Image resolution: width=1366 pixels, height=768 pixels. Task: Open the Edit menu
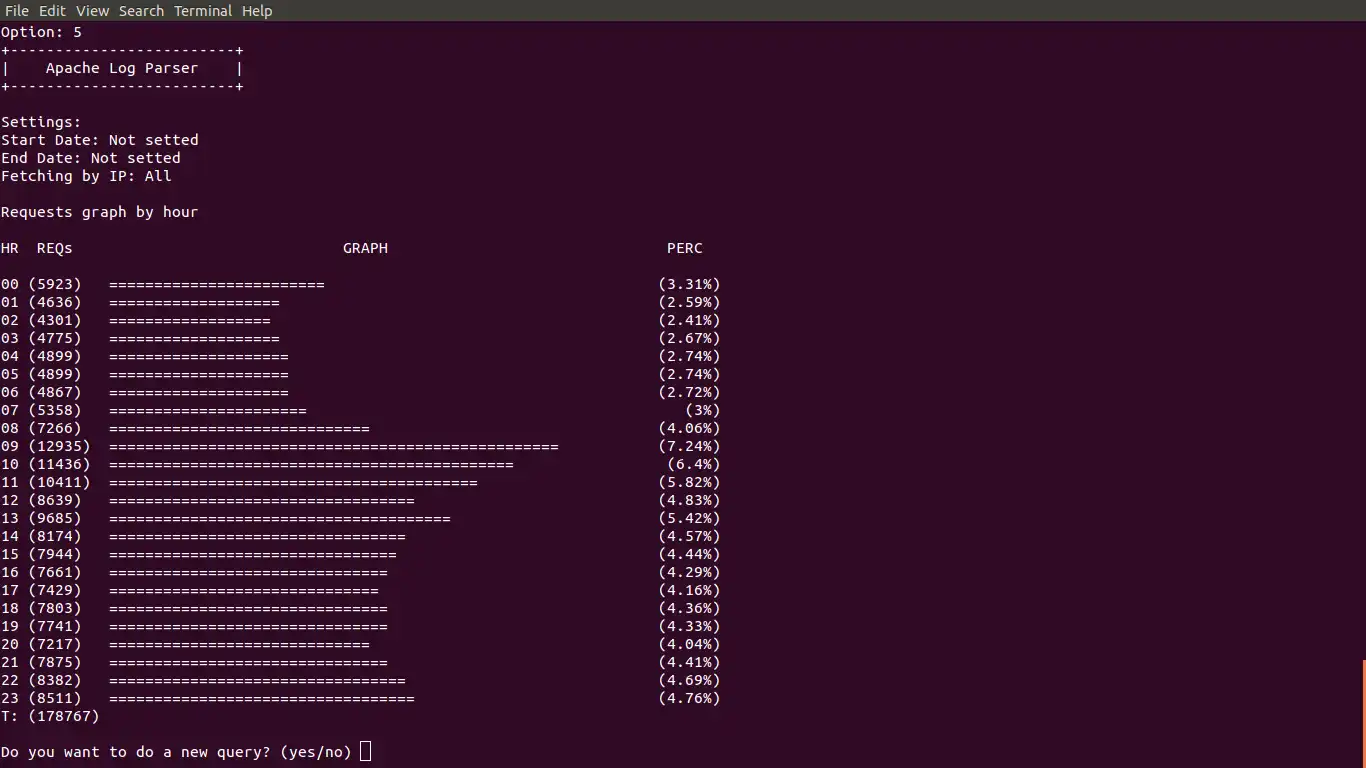coord(52,11)
